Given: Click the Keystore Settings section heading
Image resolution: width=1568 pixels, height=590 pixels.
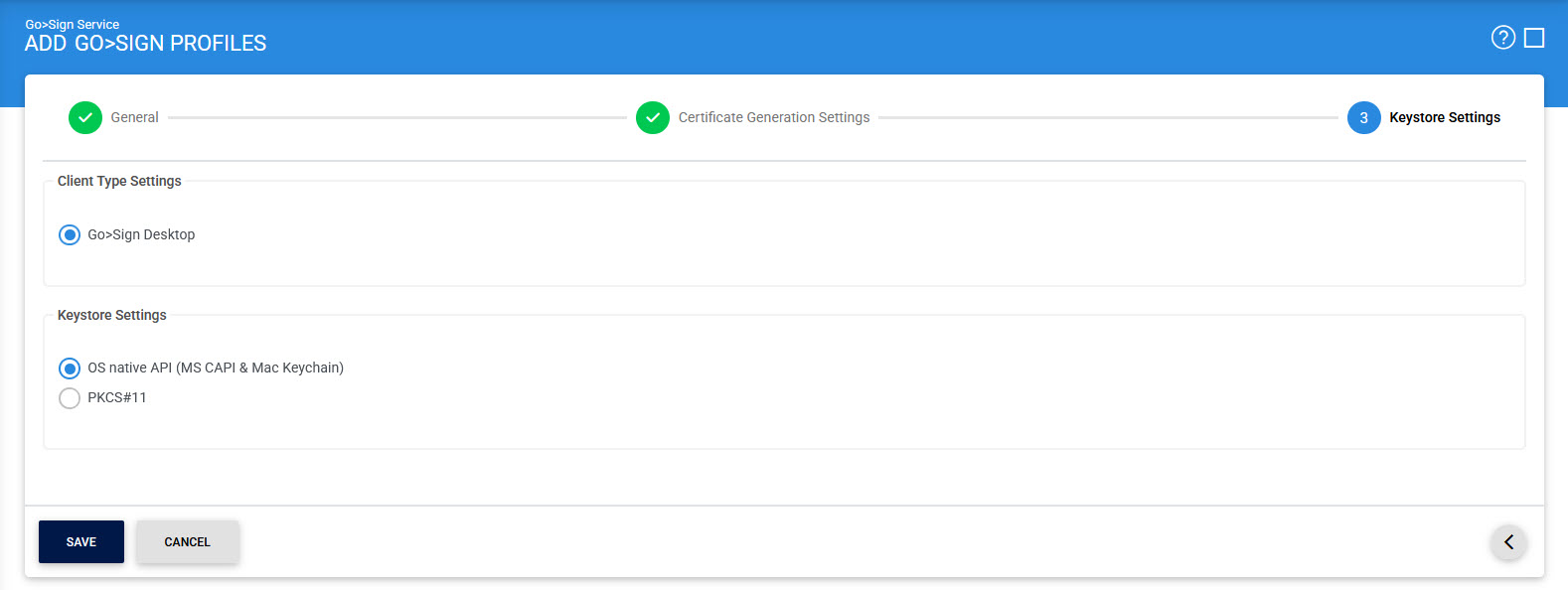Looking at the screenshot, I should [112, 315].
